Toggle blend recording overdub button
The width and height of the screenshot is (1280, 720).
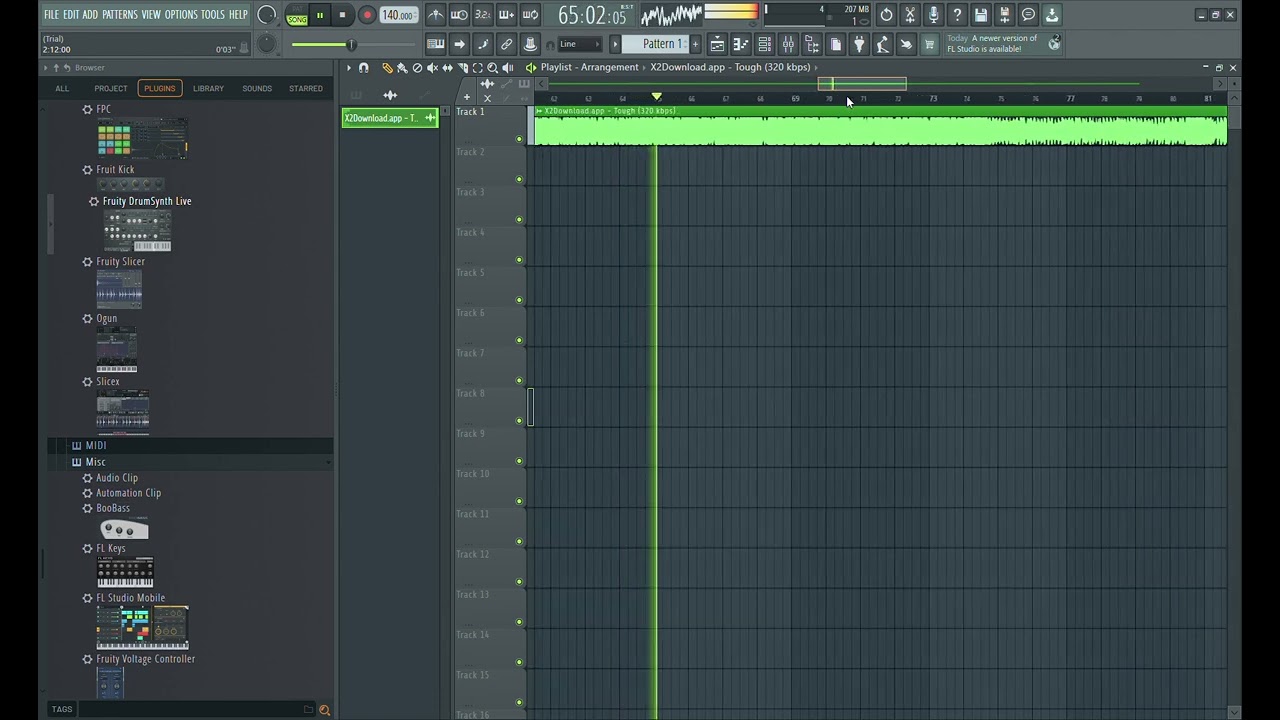(506, 15)
